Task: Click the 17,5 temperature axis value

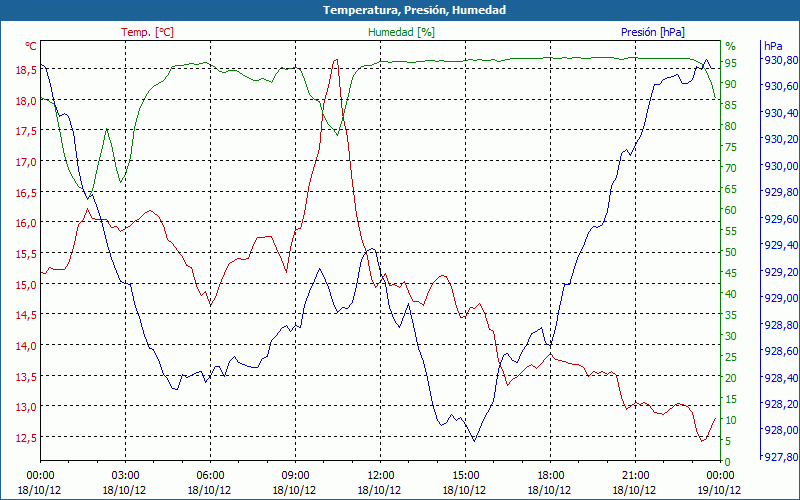Action: [26, 131]
